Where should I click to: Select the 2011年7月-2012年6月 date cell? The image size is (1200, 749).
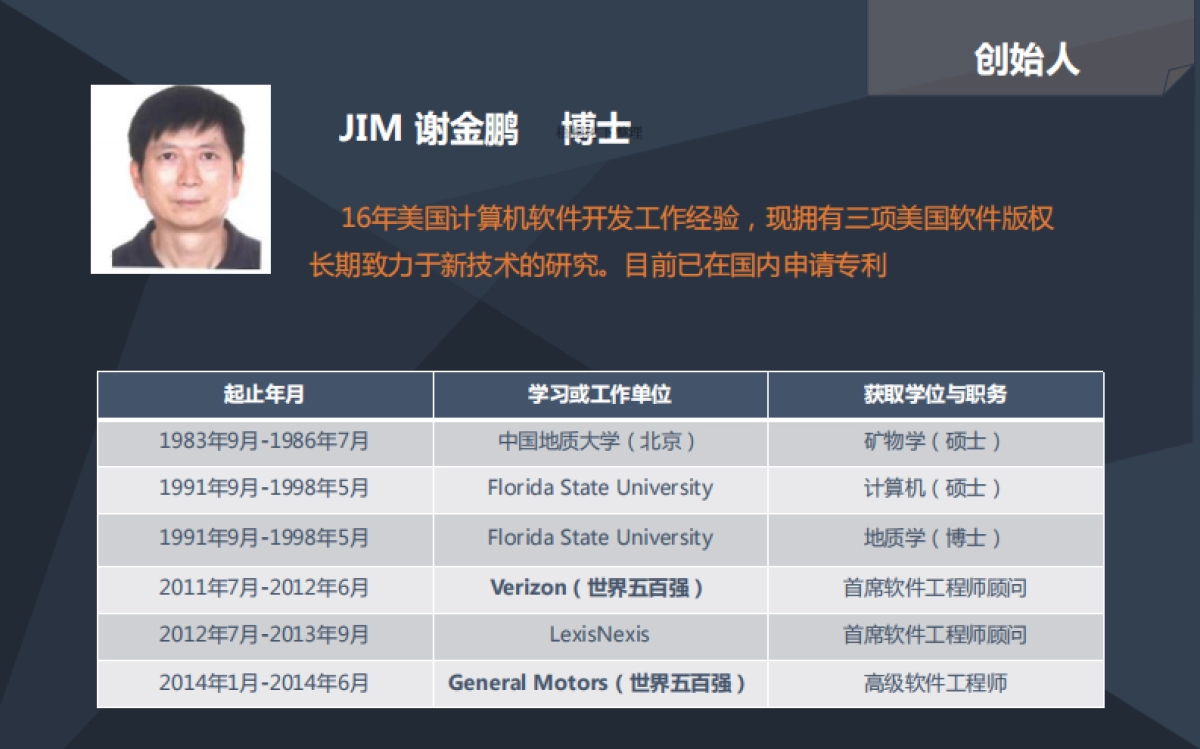coord(262,587)
